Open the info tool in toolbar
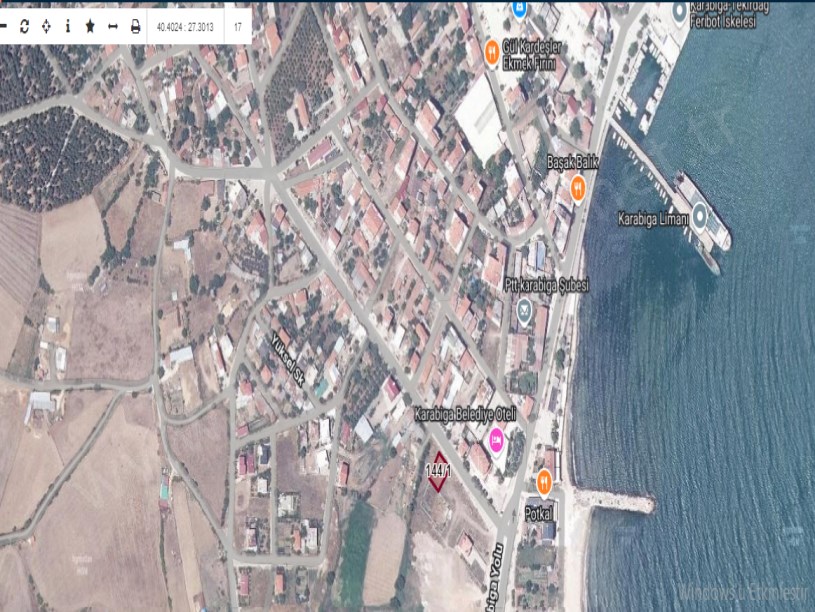This screenshot has height=612, width=815. (x=68, y=26)
